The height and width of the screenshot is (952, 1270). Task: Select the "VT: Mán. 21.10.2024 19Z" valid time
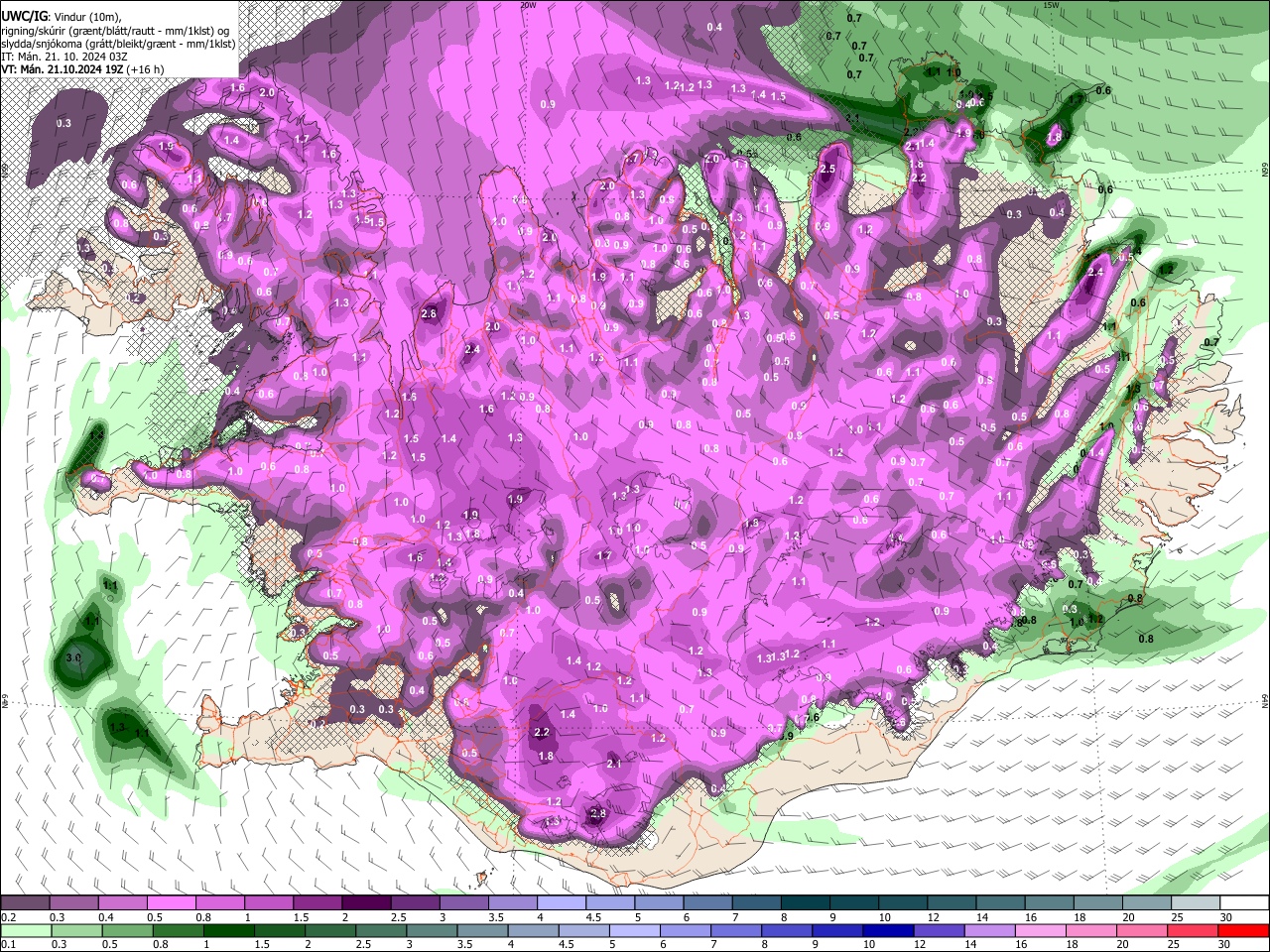[62, 69]
